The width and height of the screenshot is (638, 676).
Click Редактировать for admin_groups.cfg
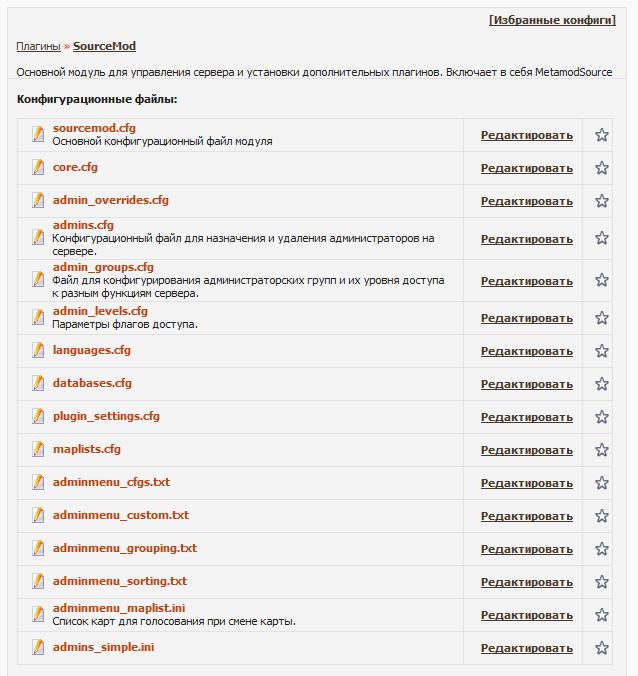click(526, 281)
